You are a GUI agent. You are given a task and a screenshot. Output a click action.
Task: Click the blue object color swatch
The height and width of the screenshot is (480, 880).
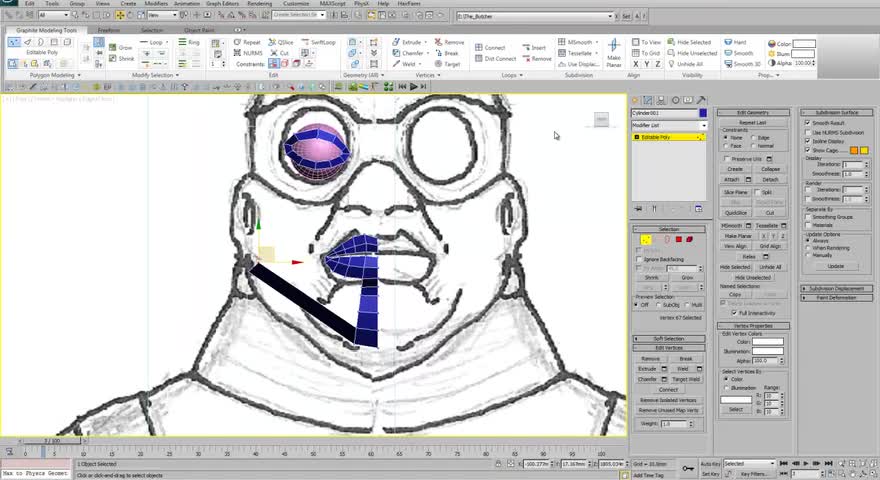[x=703, y=113]
